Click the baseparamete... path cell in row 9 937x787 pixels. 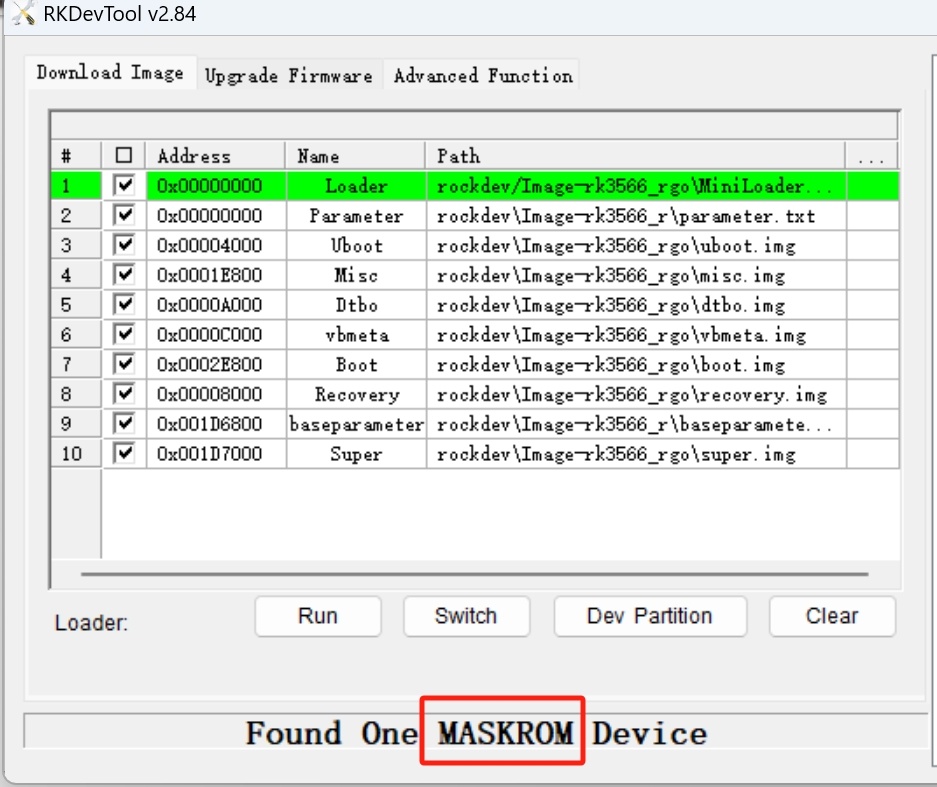click(636, 425)
